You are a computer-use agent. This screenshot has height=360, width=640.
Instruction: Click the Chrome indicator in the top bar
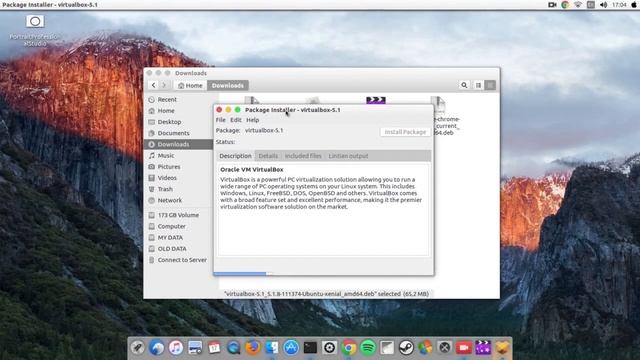click(x=565, y=5)
